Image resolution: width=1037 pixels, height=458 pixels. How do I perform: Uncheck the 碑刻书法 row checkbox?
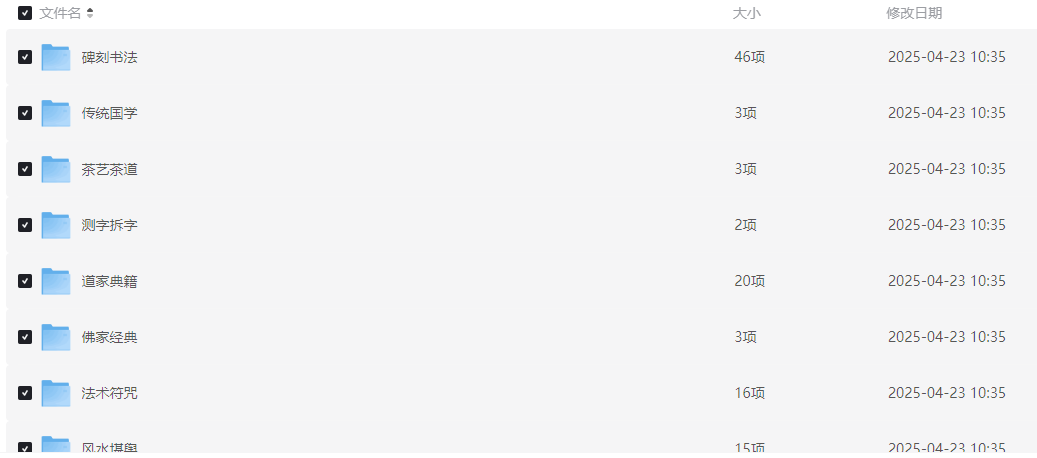click(x=25, y=58)
